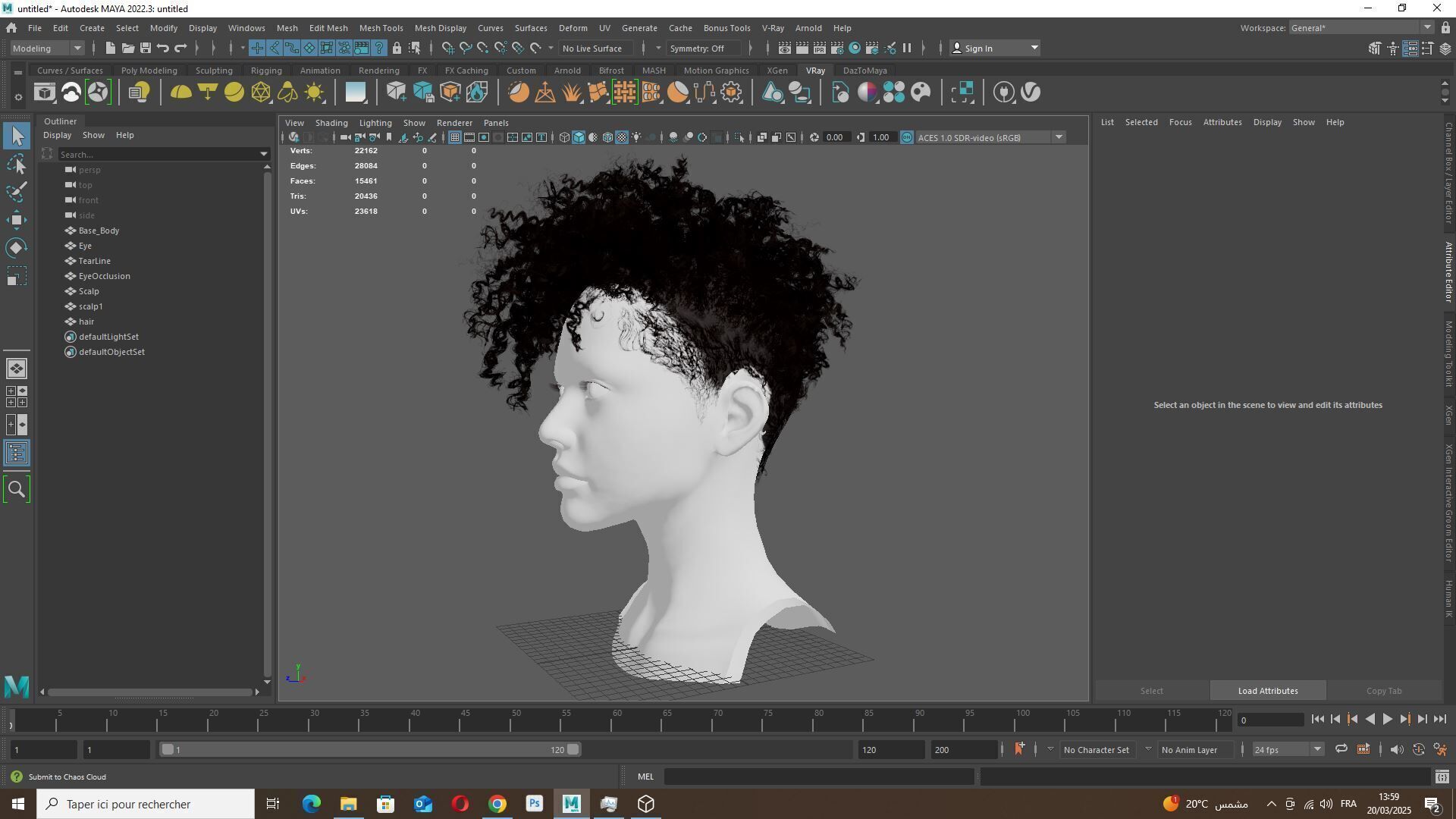Click the Redo arrow icon
Viewport: 1456px width, 819px height.
(180, 48)
